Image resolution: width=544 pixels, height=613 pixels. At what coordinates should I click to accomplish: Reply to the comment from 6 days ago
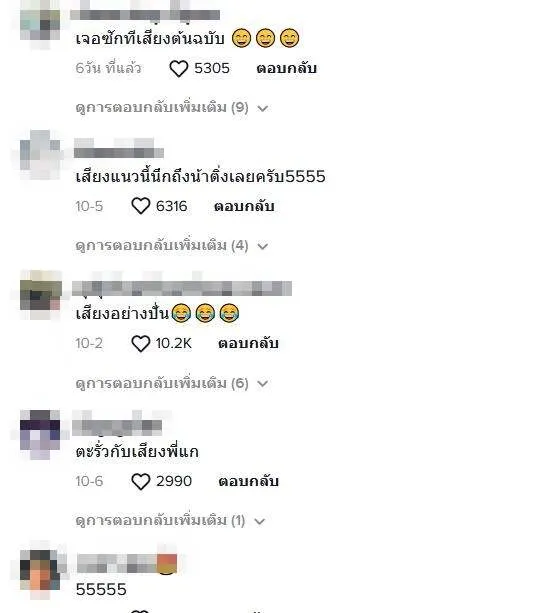coord(286,68)
